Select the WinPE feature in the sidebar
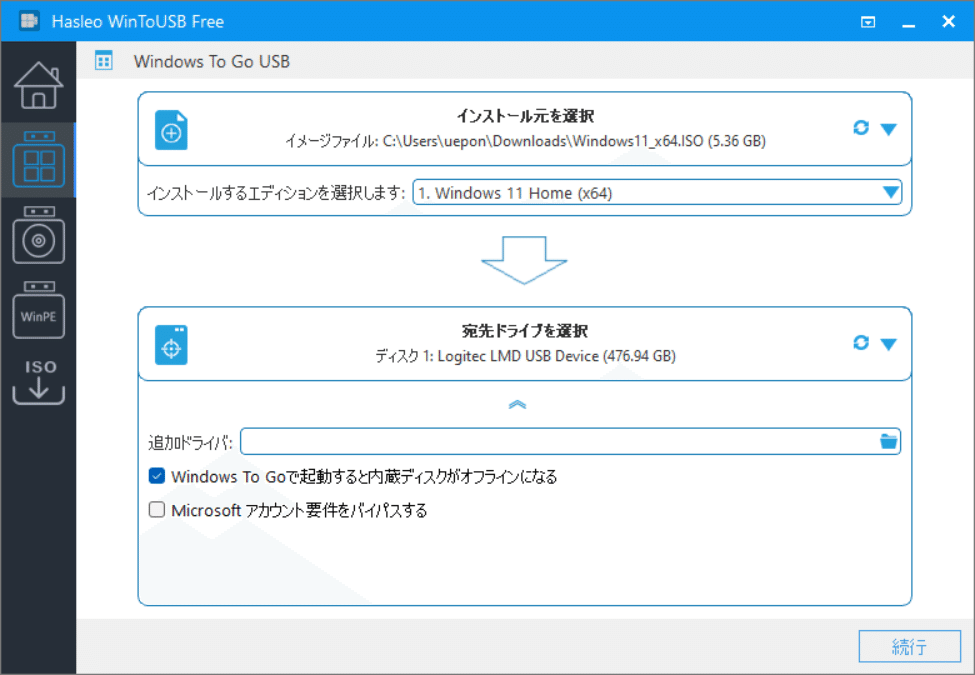975x675 pixels. 38,312
